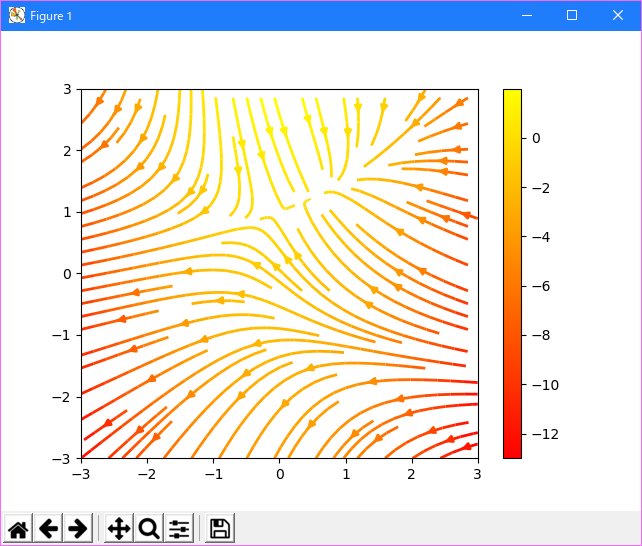Click the colorbar tick label -6

(541, 287)
